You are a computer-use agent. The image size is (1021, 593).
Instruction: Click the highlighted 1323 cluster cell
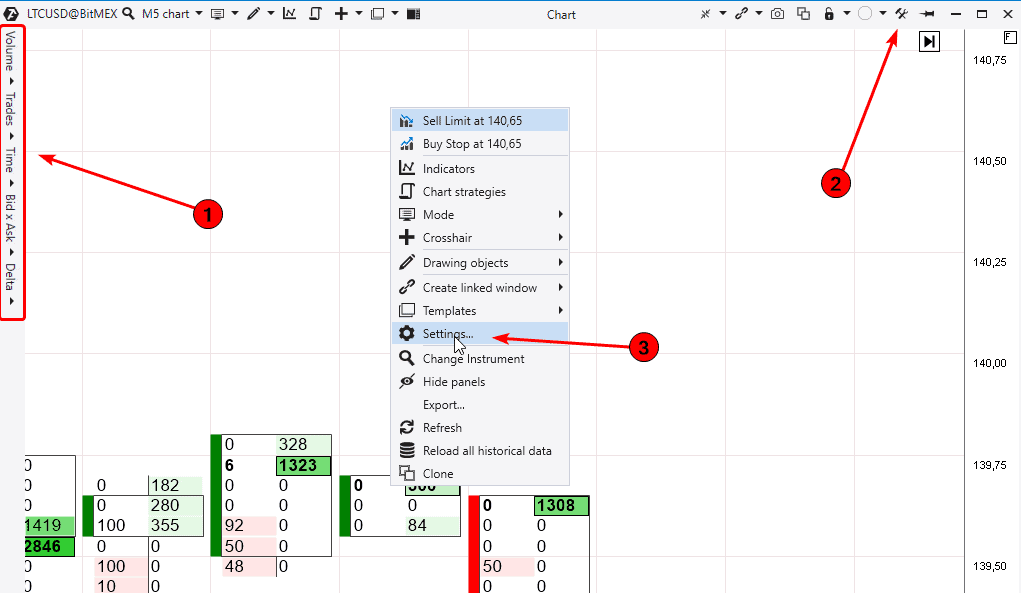(x=303, y=465)
